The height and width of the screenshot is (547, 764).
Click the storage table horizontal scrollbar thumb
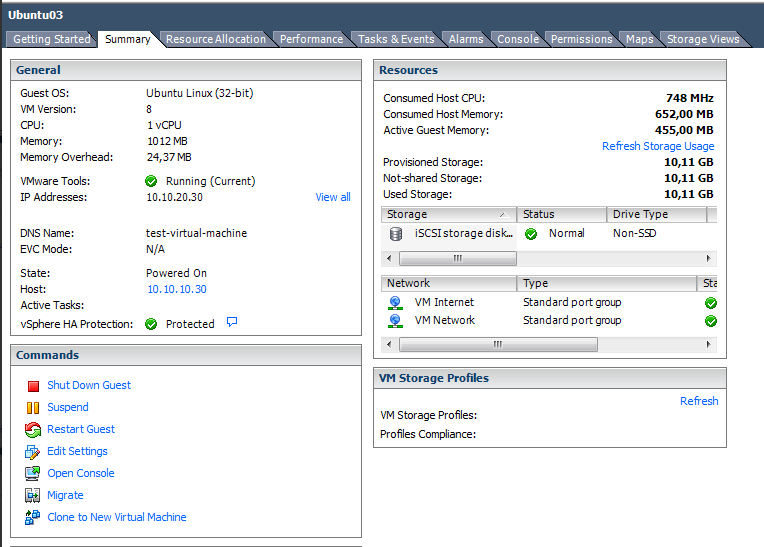[458, 258]
